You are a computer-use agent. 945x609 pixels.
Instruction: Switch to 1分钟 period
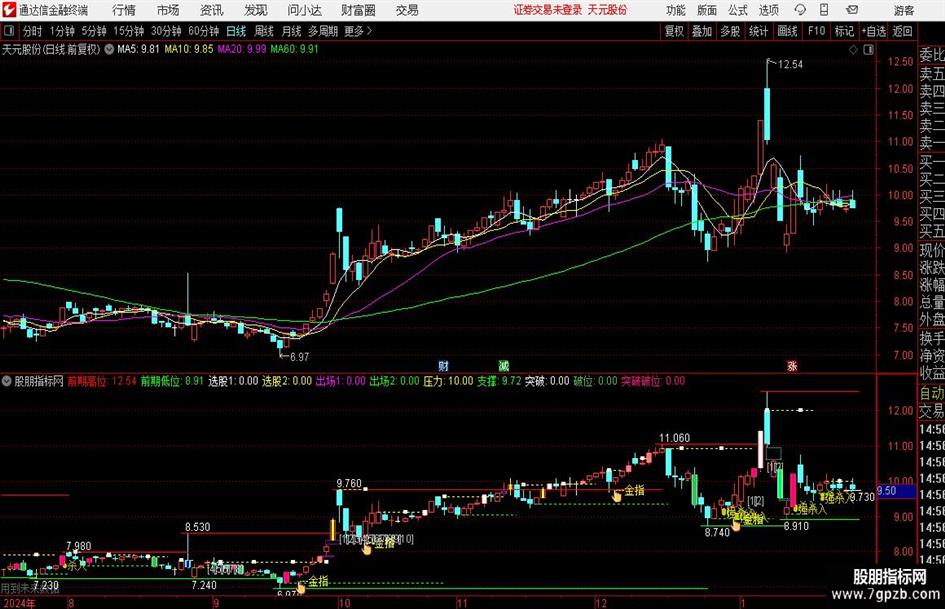tap(61, 31)
